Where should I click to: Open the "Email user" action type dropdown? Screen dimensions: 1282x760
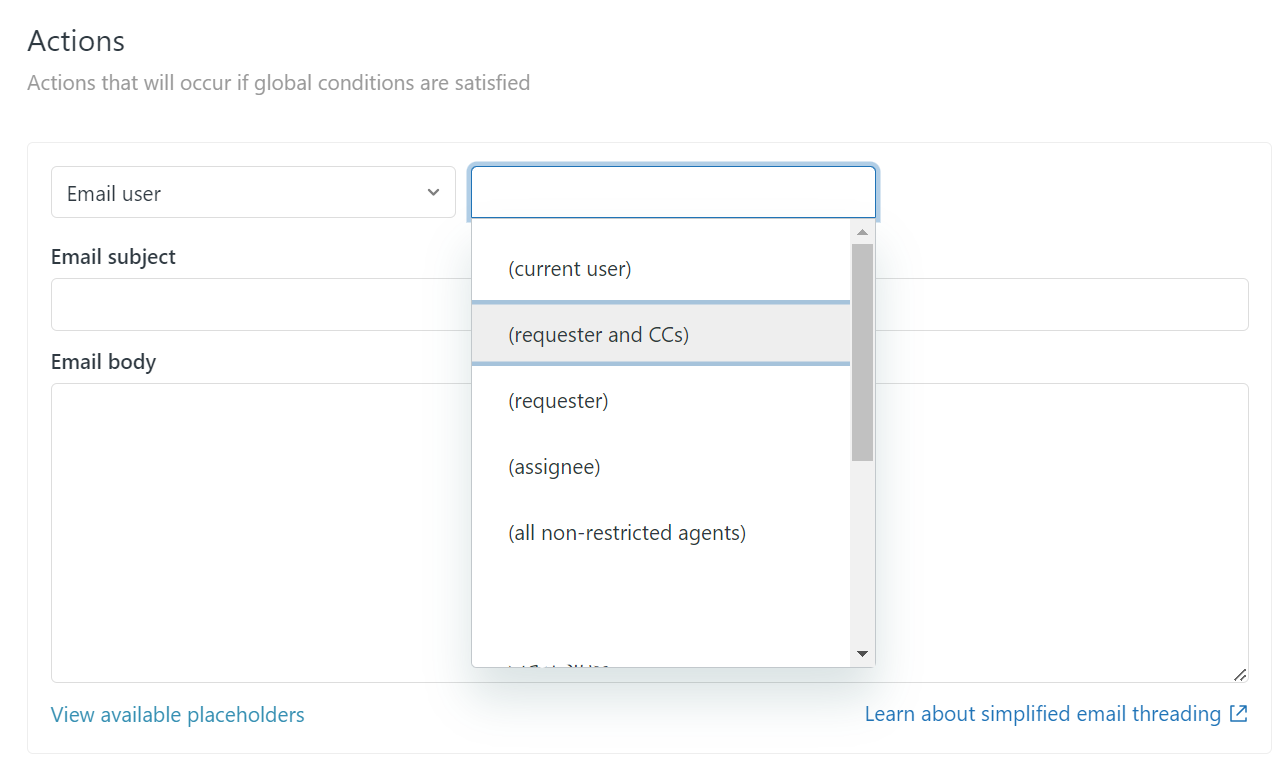click(253, 192)
